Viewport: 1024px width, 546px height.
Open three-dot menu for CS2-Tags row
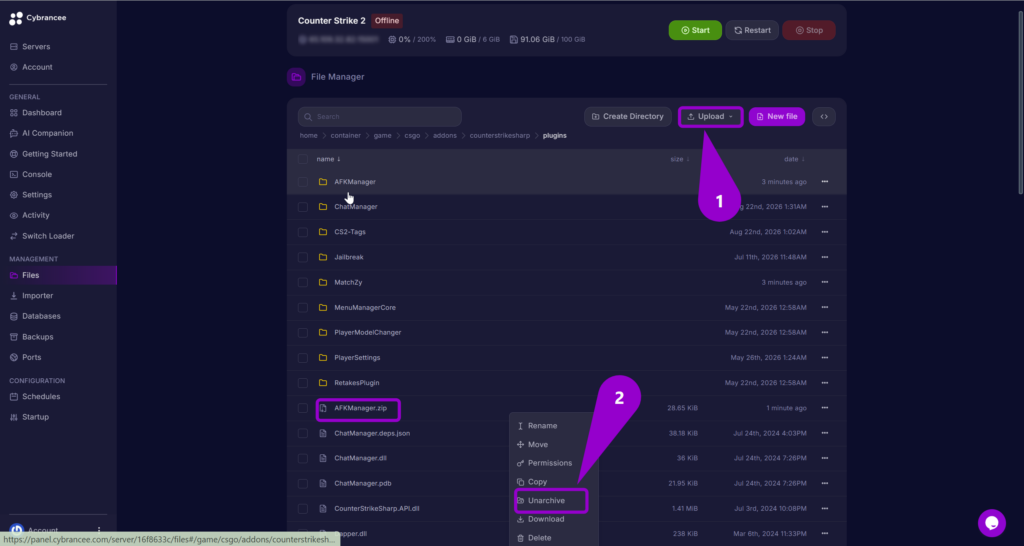825,232
